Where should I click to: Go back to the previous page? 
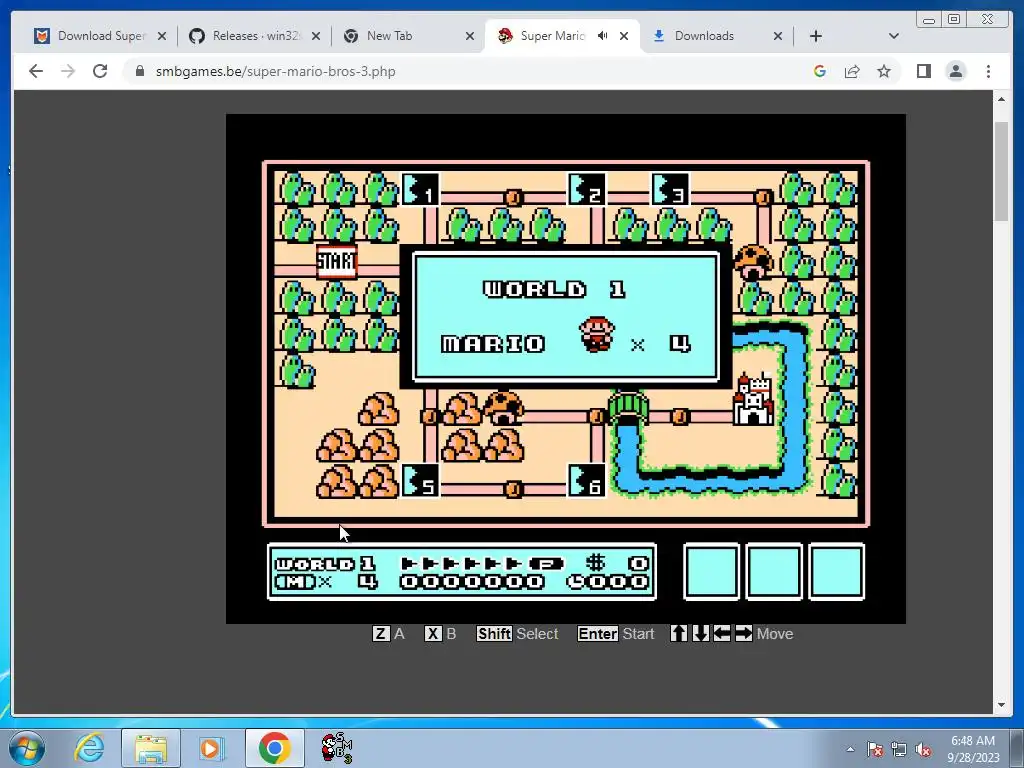coord(36,71)
